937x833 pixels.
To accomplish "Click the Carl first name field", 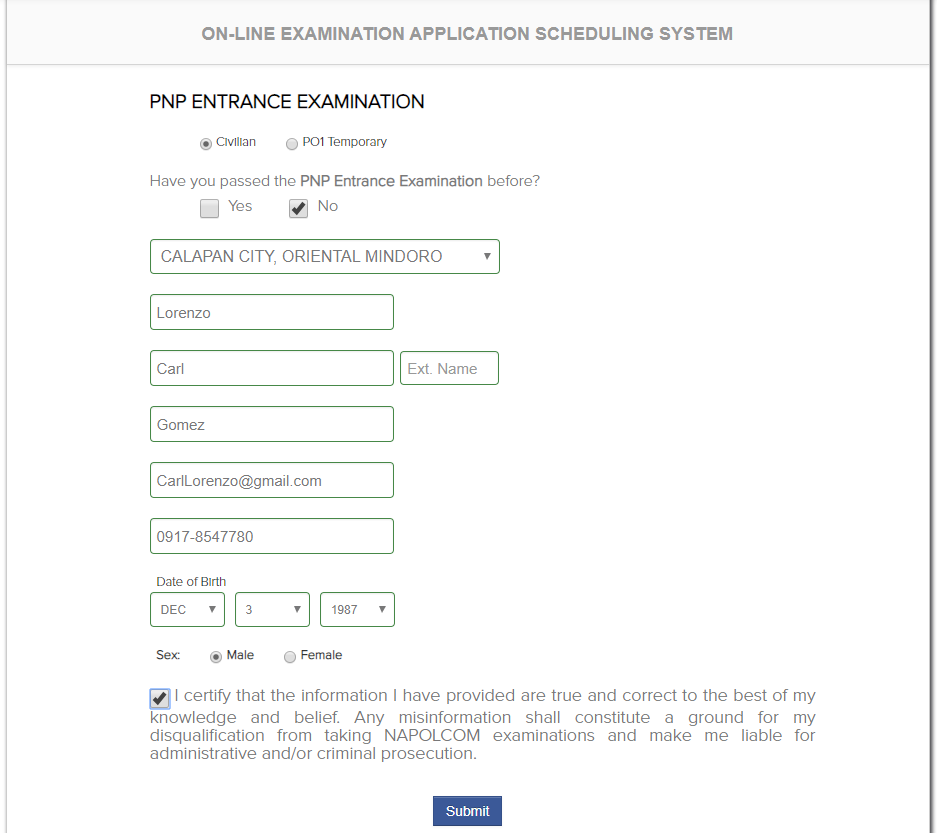I will [272, 368].
